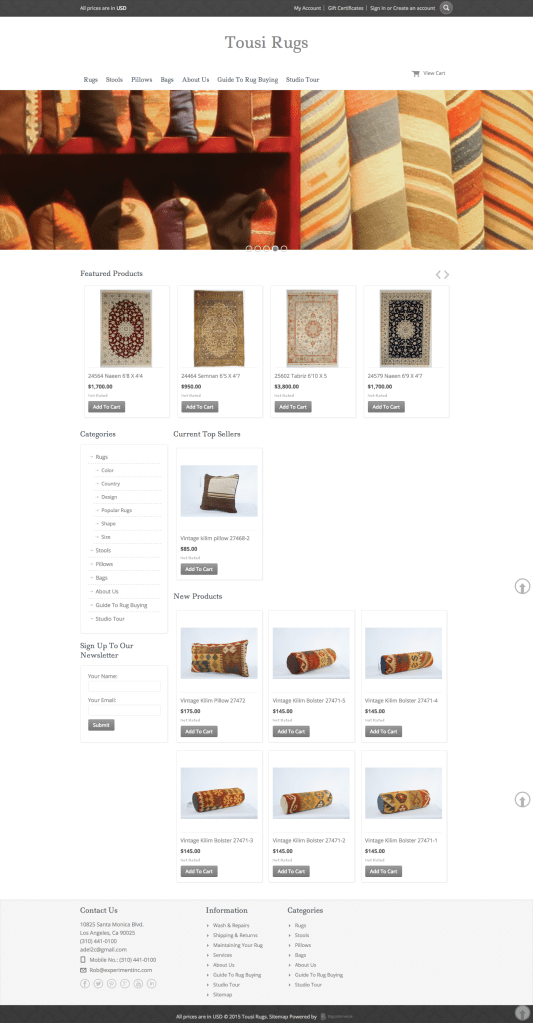The height and width of the screenshot is (1023, 533).
Task: Open the View Cart shopping cart icon
Action: tap(416, 74)
